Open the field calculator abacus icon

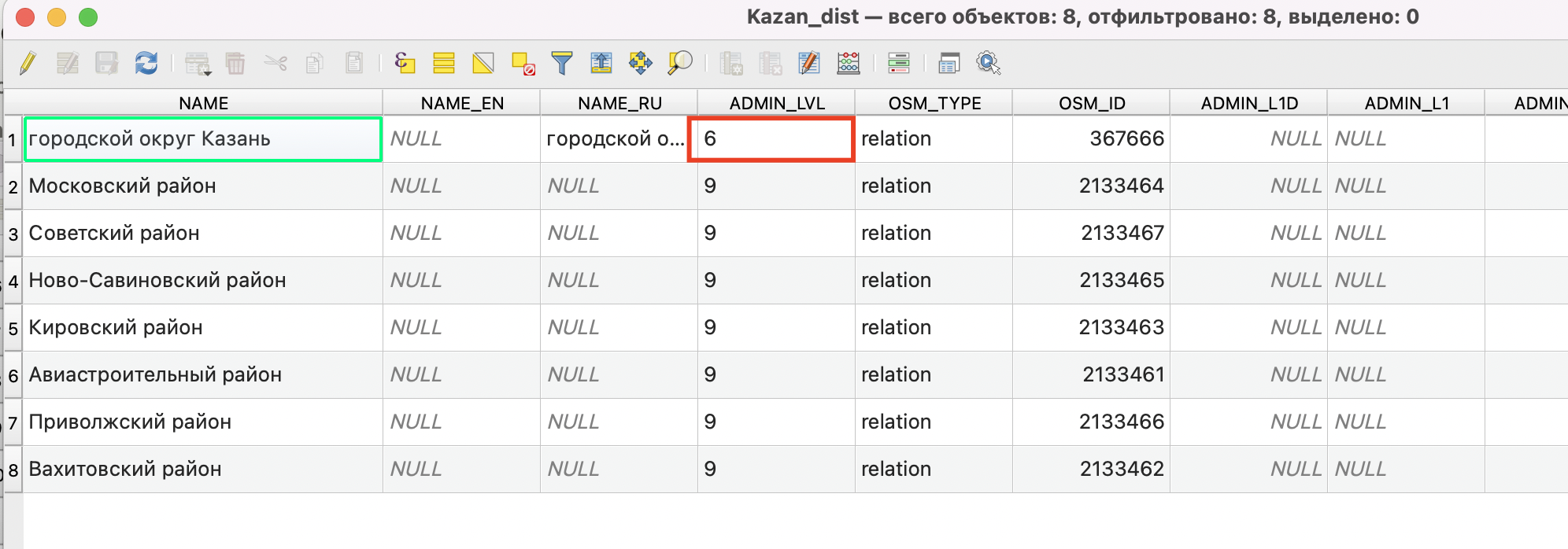click(849, 63)
